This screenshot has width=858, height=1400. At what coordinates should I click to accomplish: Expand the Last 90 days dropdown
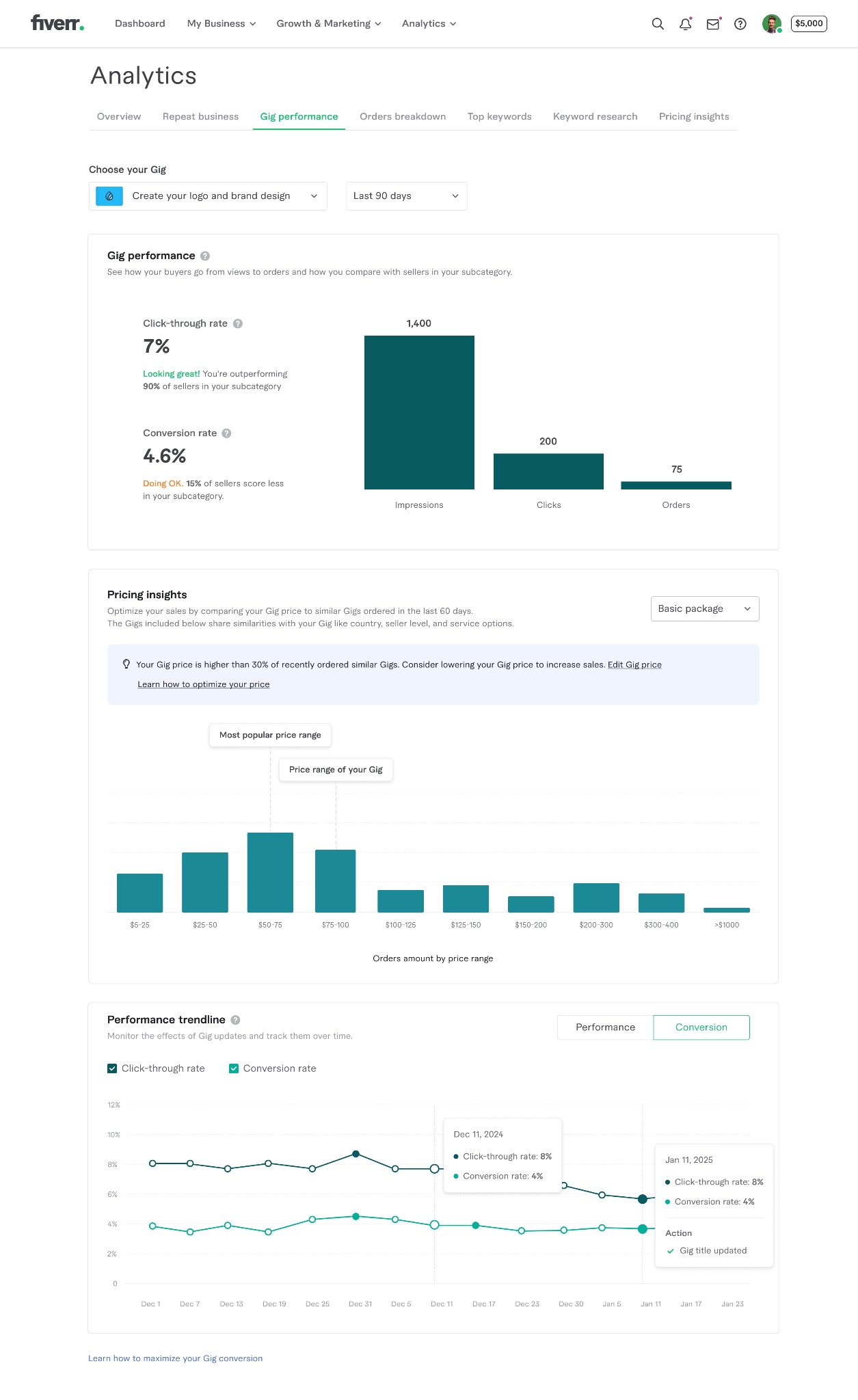point(406,196)
